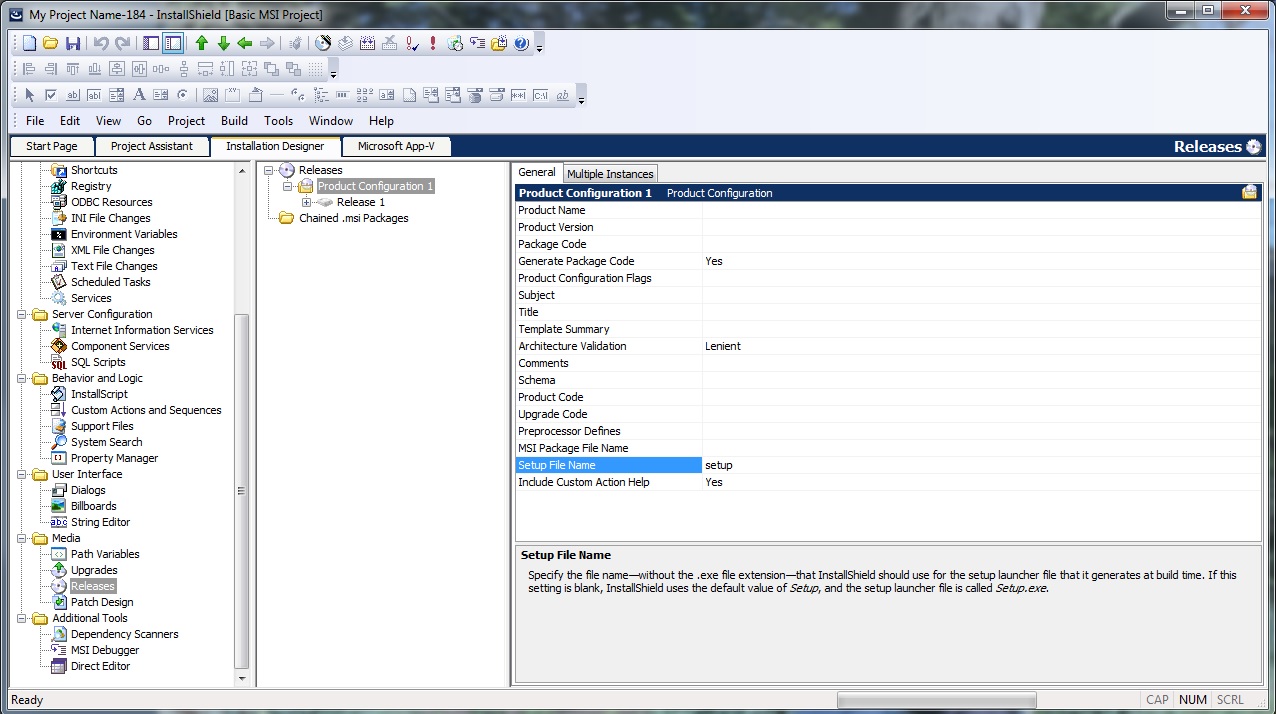Click the Releases disc icon in header
Screen dimensions: 1276x714
point(1254,146)
